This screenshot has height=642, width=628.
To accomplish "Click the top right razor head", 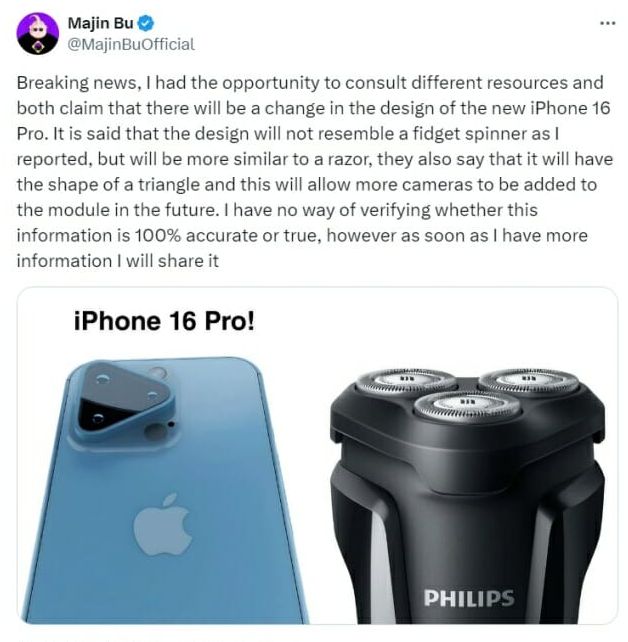I will point(529,382).
